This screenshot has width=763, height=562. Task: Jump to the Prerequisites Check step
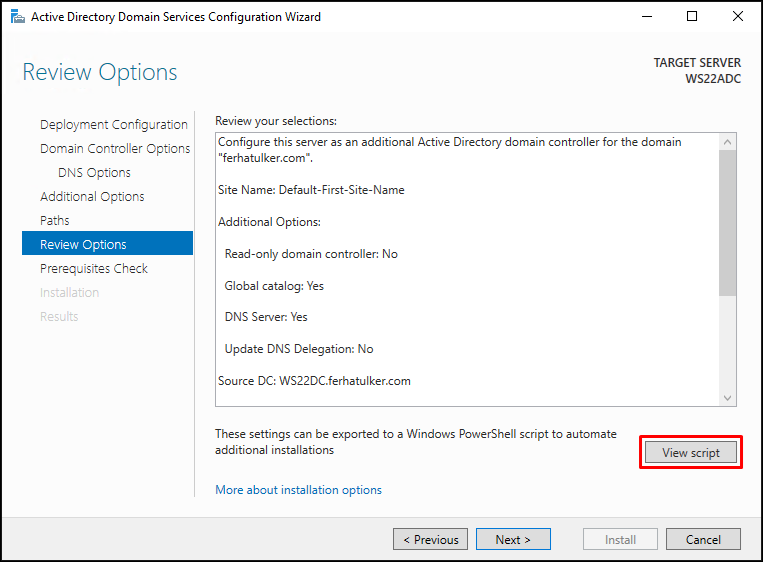coord(93,269)
